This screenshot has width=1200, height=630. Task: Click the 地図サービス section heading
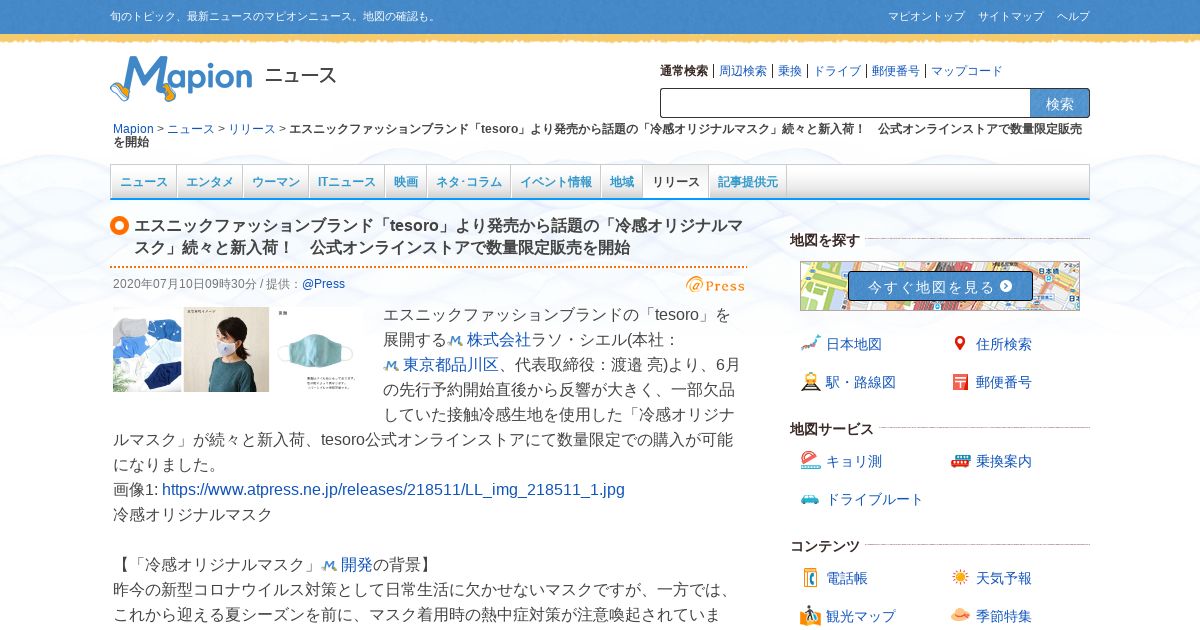click(832, 429)
